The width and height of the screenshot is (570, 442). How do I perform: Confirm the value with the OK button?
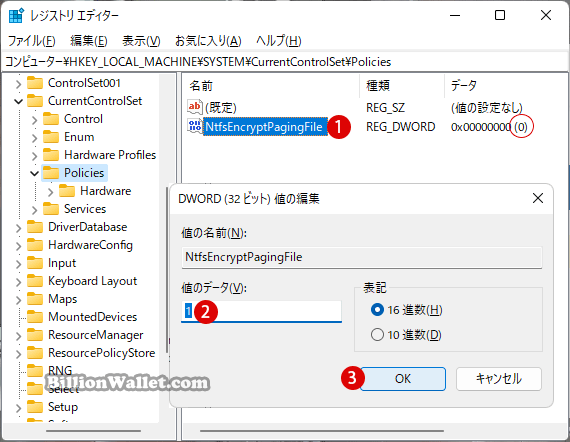[403, 379]
